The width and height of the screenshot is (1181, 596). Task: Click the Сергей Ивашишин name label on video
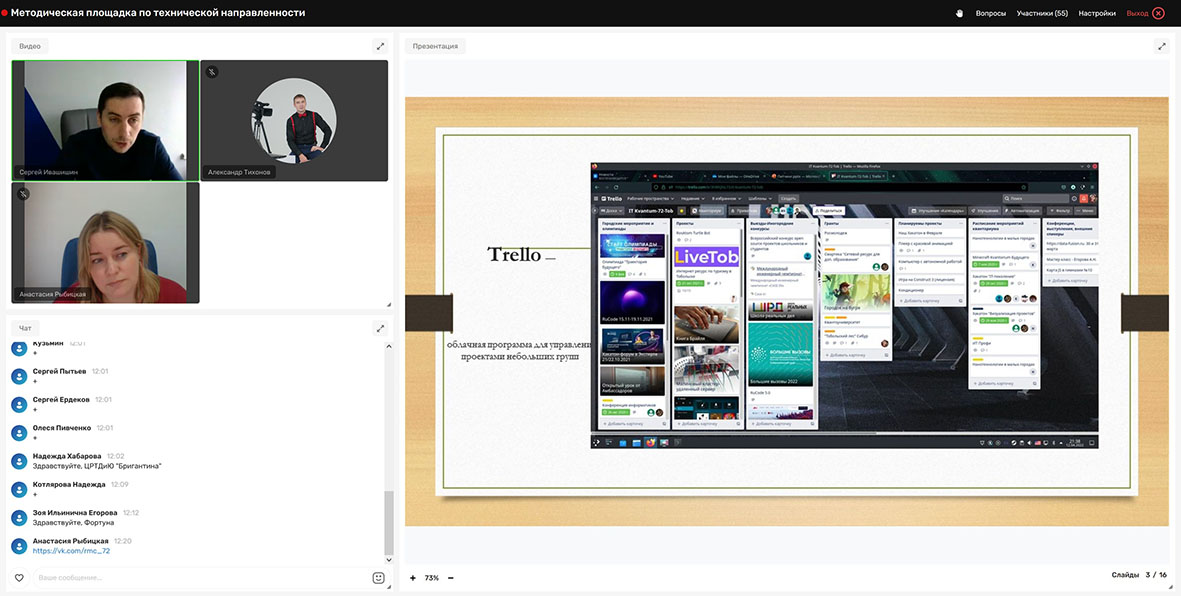pos(48,172)
